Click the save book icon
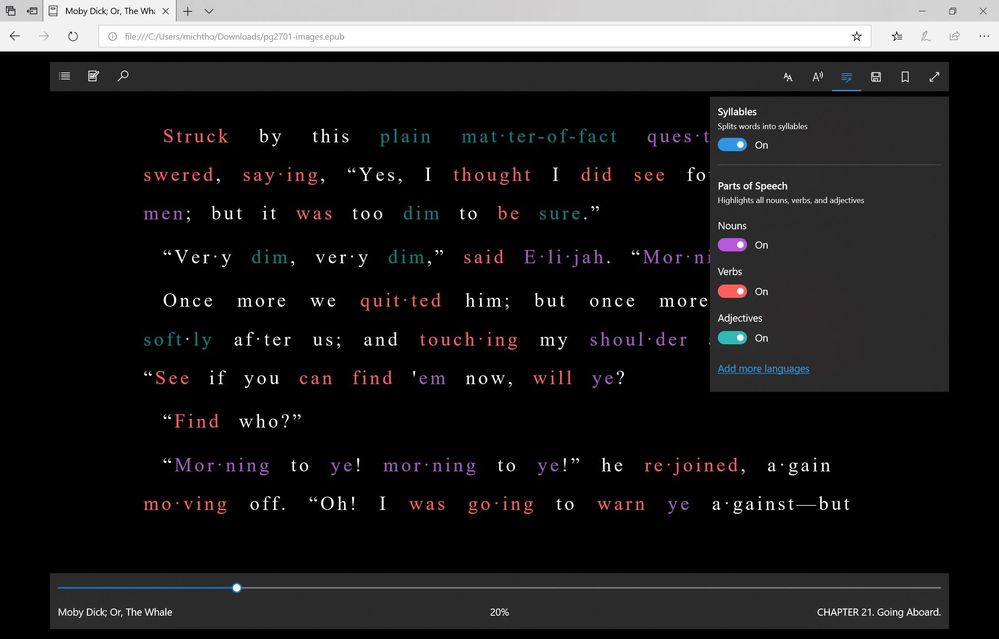Screen dimensions: 999x639 coord(876,77)
